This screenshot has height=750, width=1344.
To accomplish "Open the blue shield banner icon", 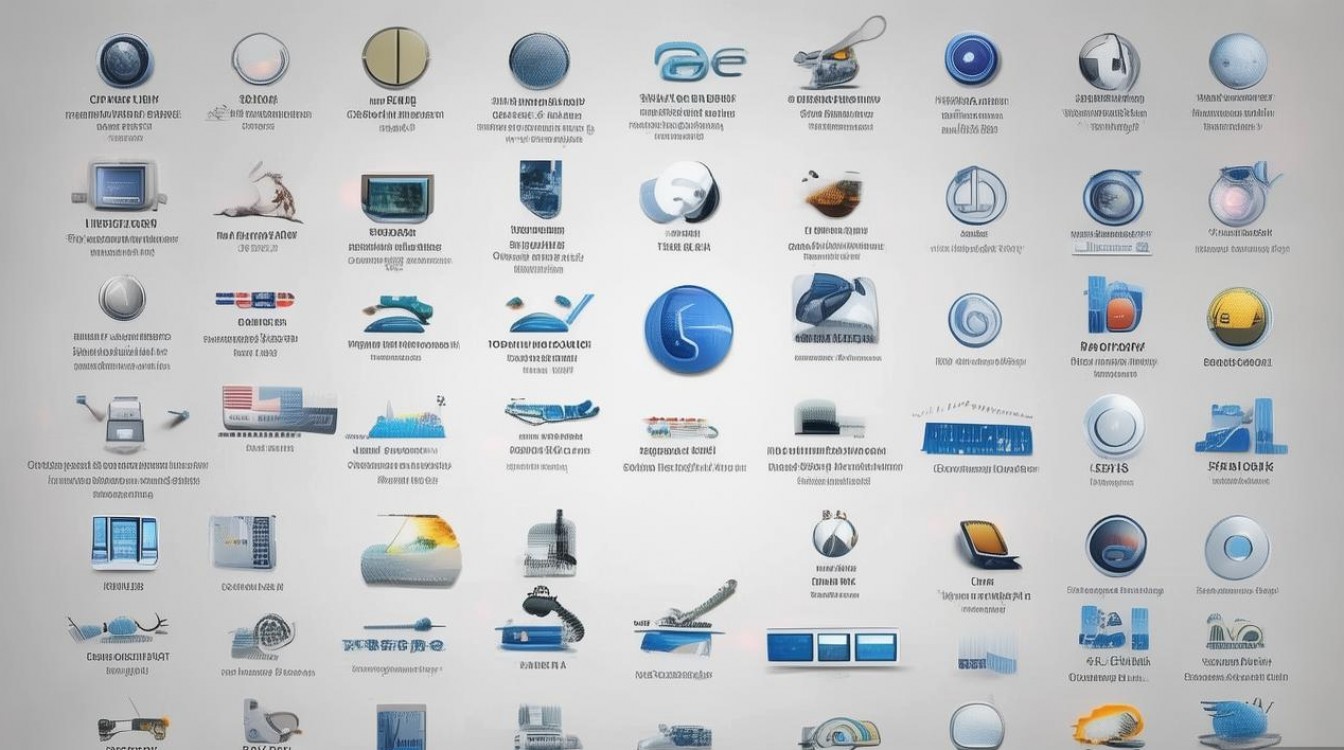I will [x=540, y=189].
